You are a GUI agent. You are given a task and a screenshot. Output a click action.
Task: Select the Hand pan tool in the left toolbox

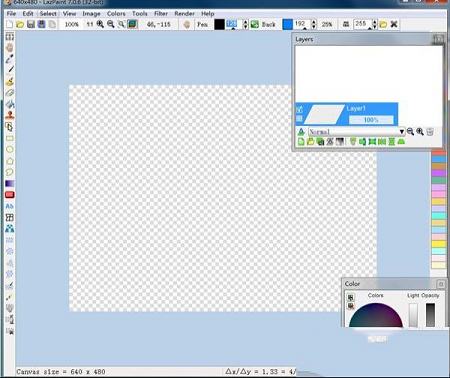(10, 48)
